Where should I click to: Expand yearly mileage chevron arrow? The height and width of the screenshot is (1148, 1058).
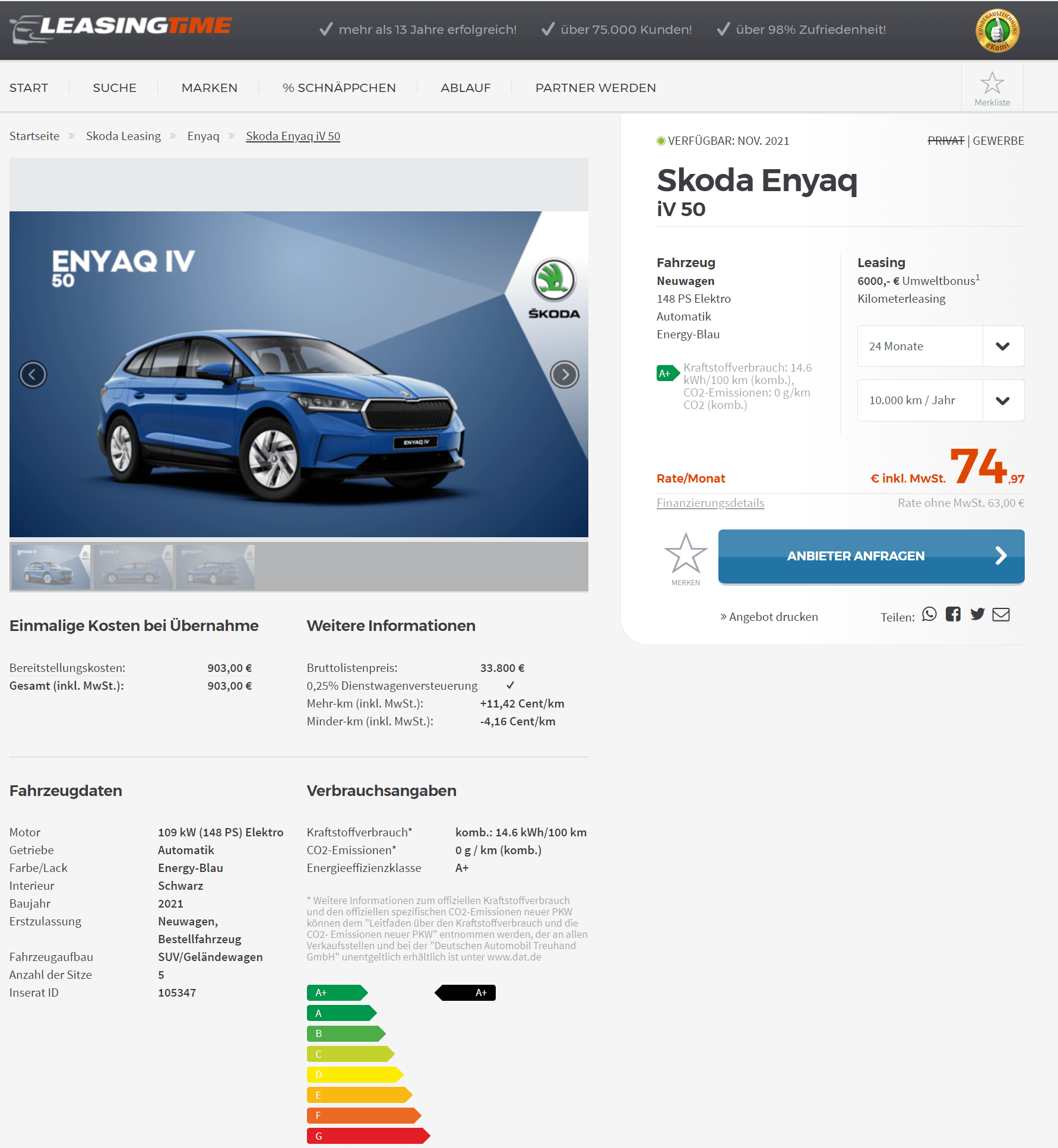(x=1003, y=401)
